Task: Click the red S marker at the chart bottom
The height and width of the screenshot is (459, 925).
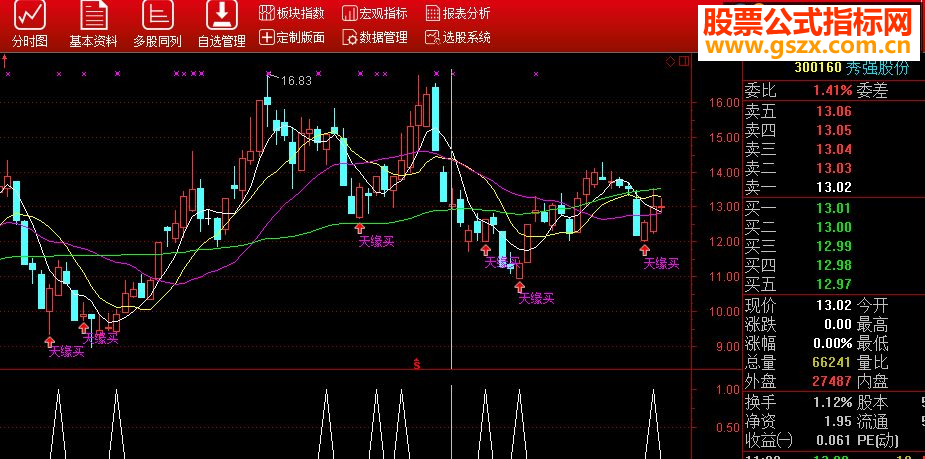Action: (416, 364)
